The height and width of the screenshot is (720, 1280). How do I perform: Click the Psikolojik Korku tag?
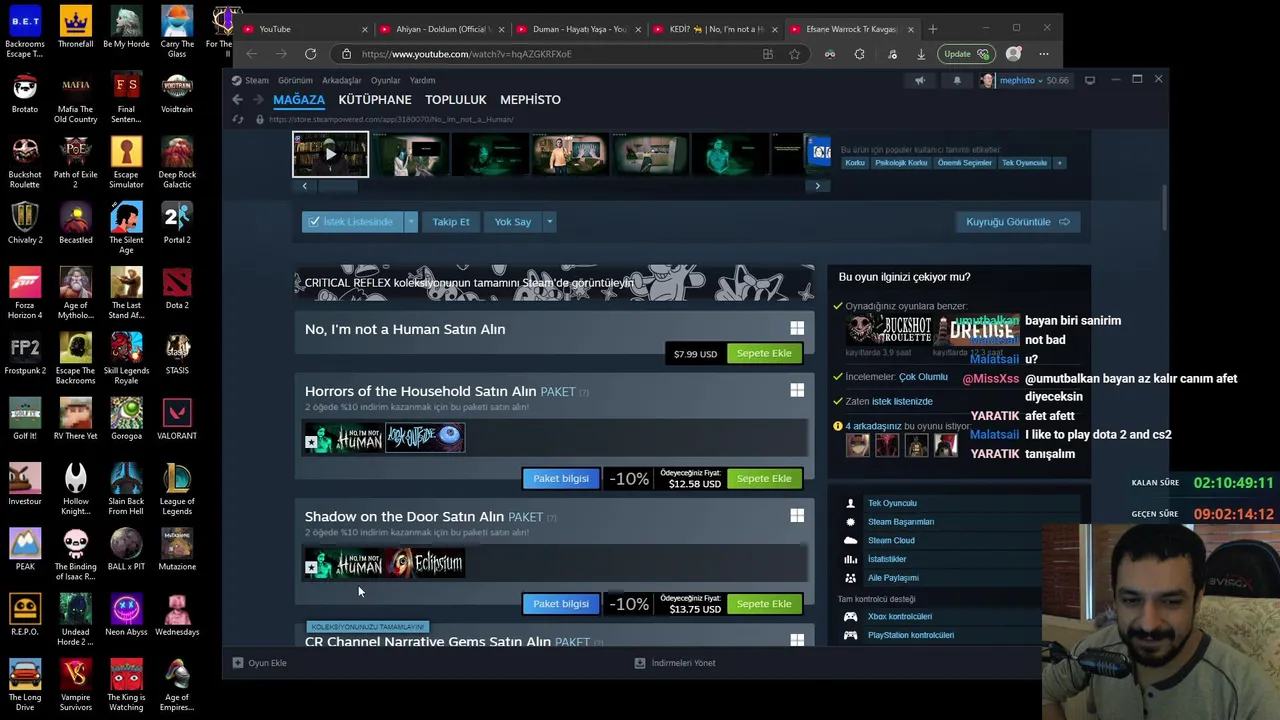tap(902, 163)
